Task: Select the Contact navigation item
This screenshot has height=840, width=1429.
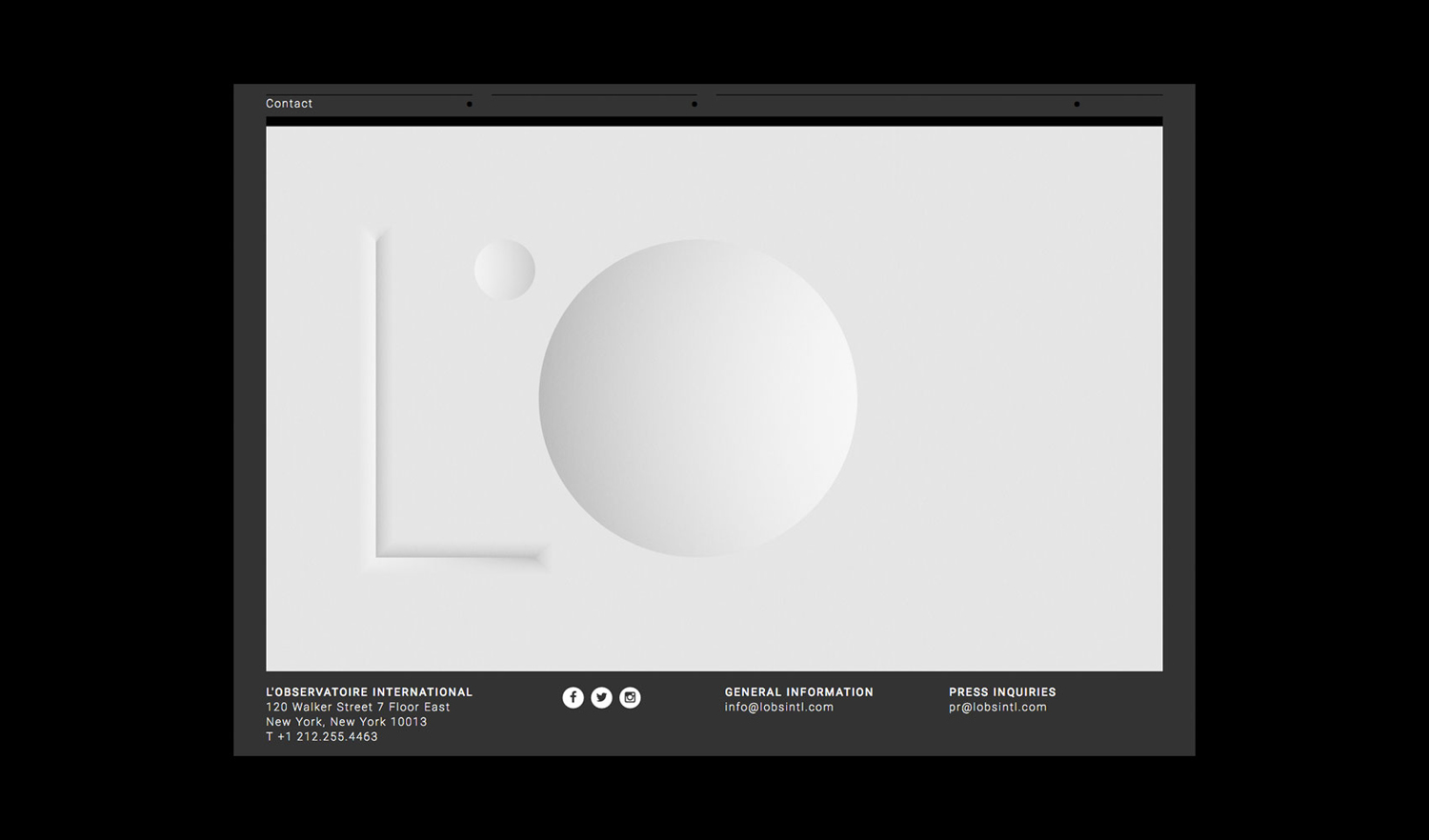Action: [289, 104]
